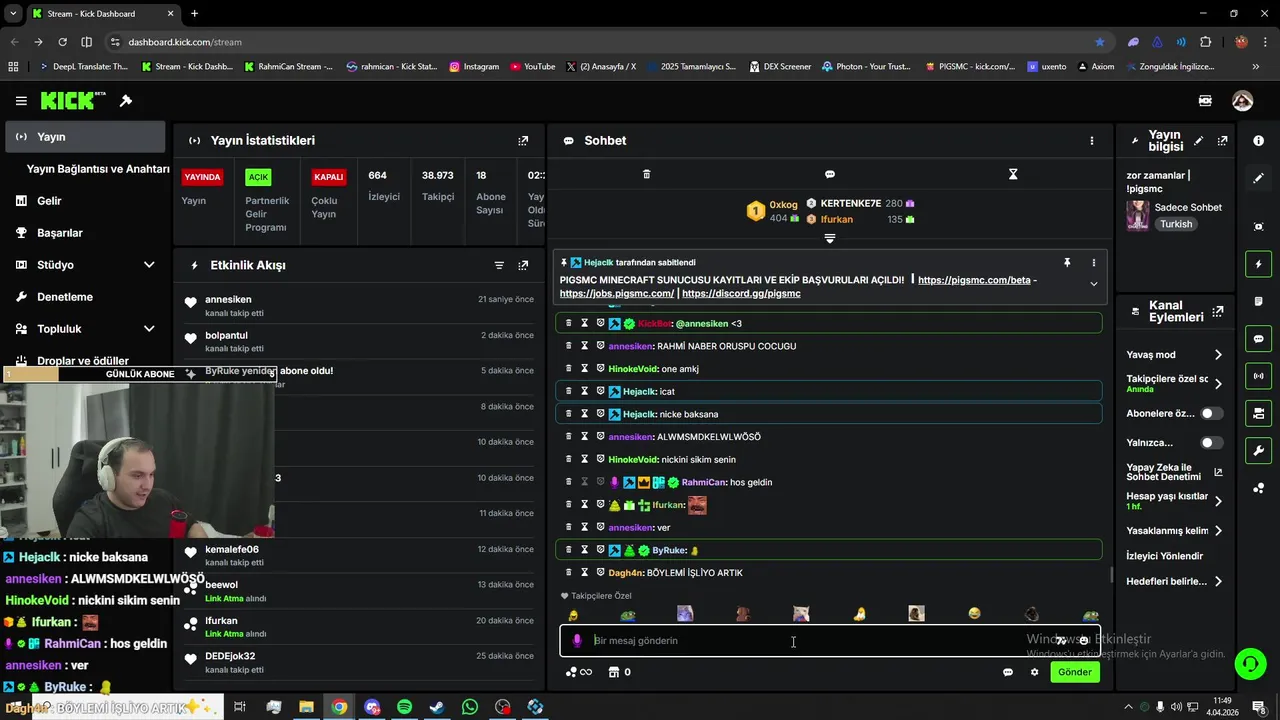
Task: Collapse the pinned message with chevron
Action: (x=1093, y=284)
